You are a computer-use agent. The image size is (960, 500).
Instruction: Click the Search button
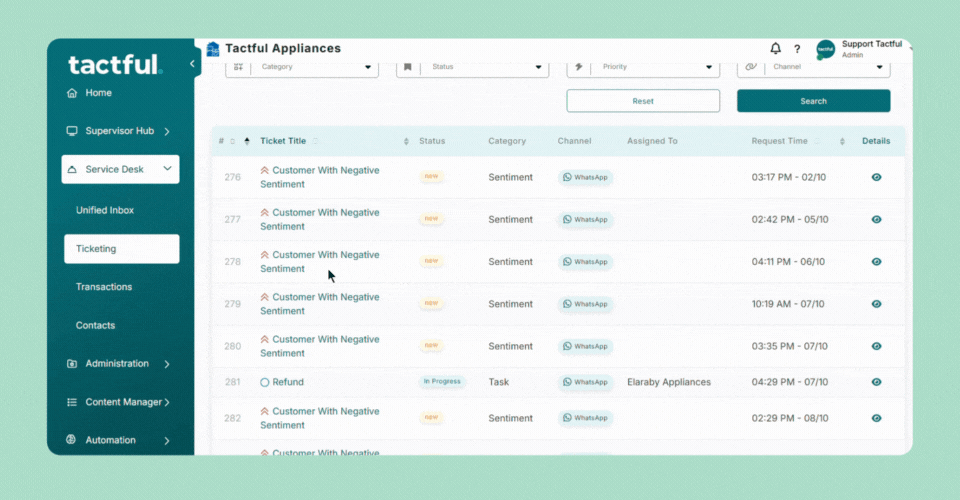[813, 101]
